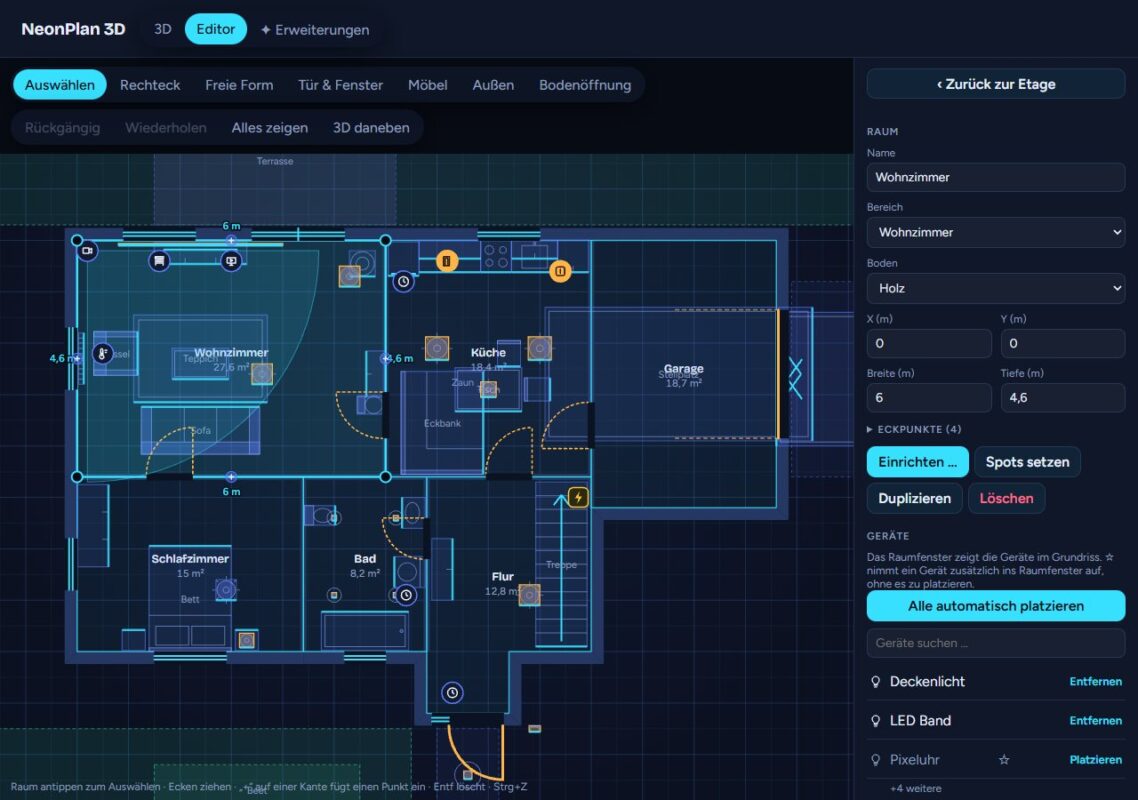
Task: Click the Breite (m) input field
Action: [929, 398]
